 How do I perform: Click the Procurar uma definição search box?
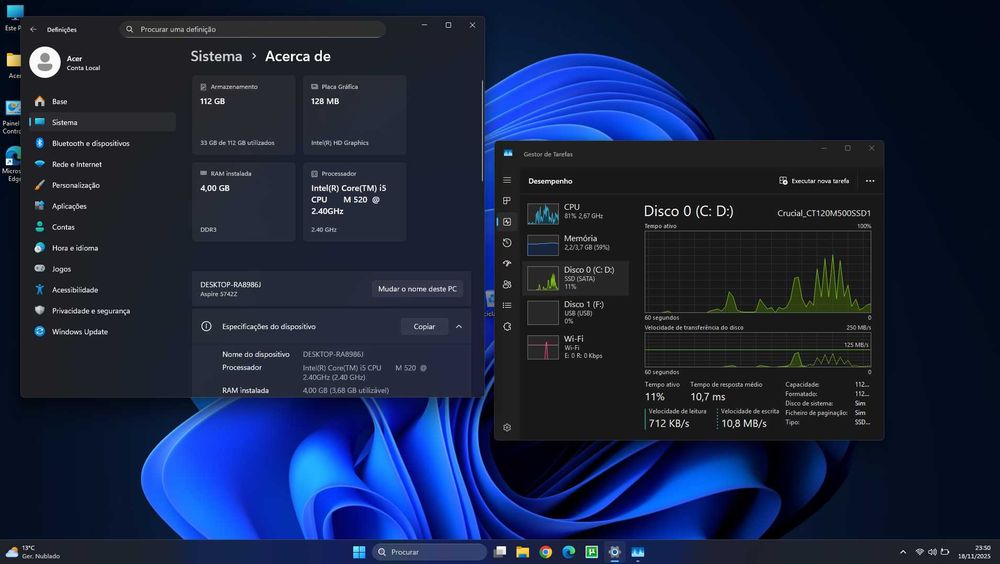[253, 29]
